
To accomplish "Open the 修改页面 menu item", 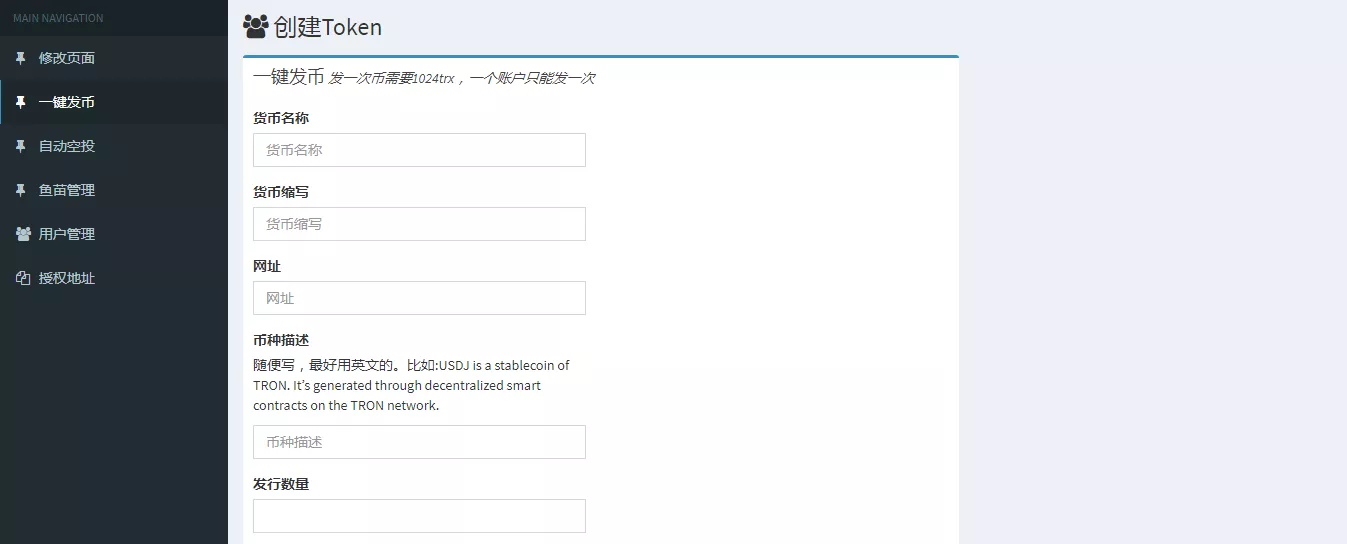I will [x=67, y=58].
